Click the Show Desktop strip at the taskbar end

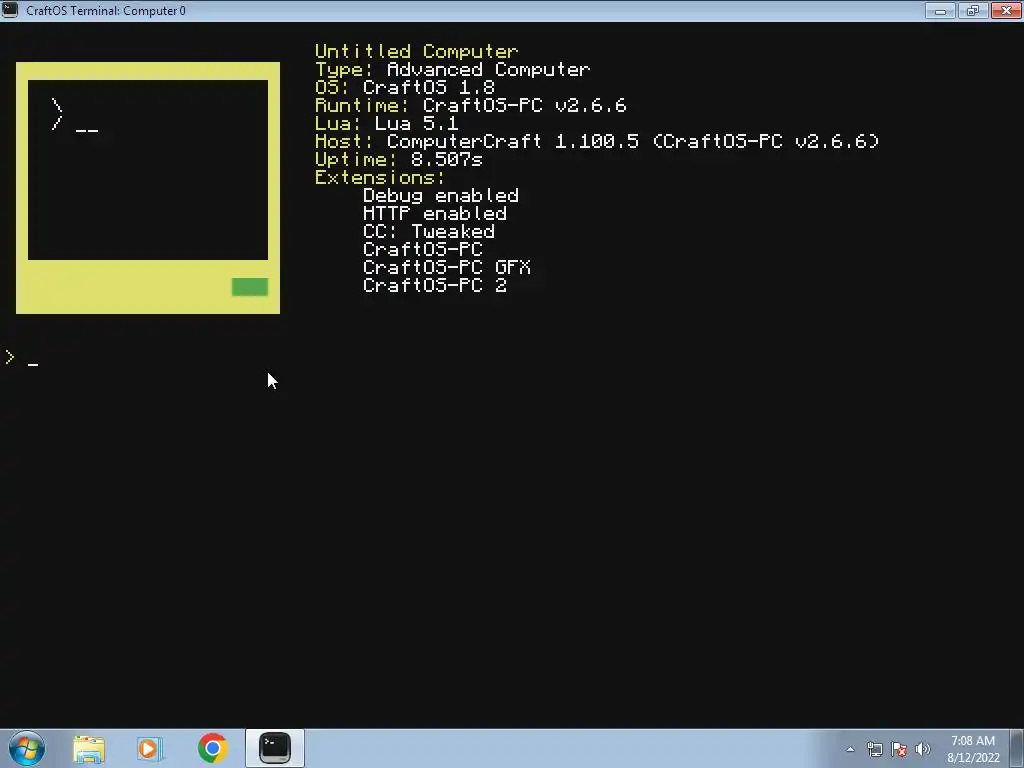click(1017, 748)
